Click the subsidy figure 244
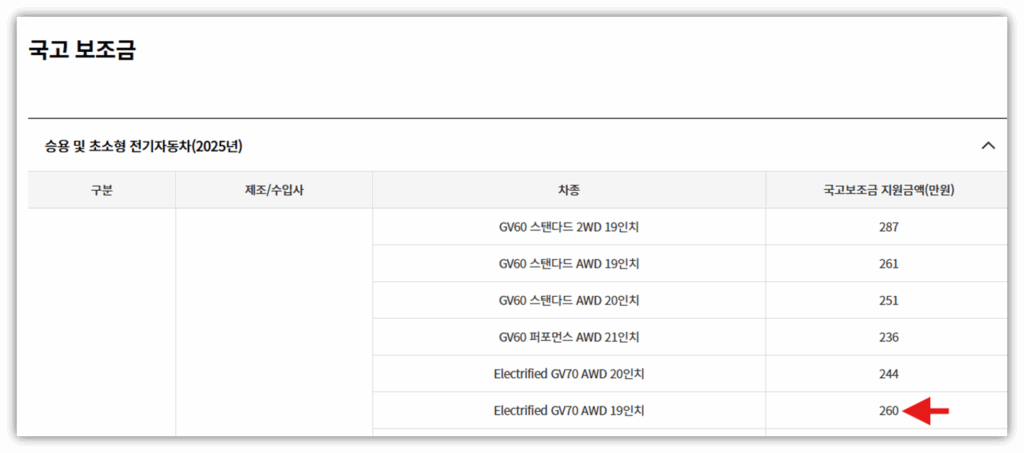The height and width of the screenshot is (453, 1024). (x=888, y=374)
